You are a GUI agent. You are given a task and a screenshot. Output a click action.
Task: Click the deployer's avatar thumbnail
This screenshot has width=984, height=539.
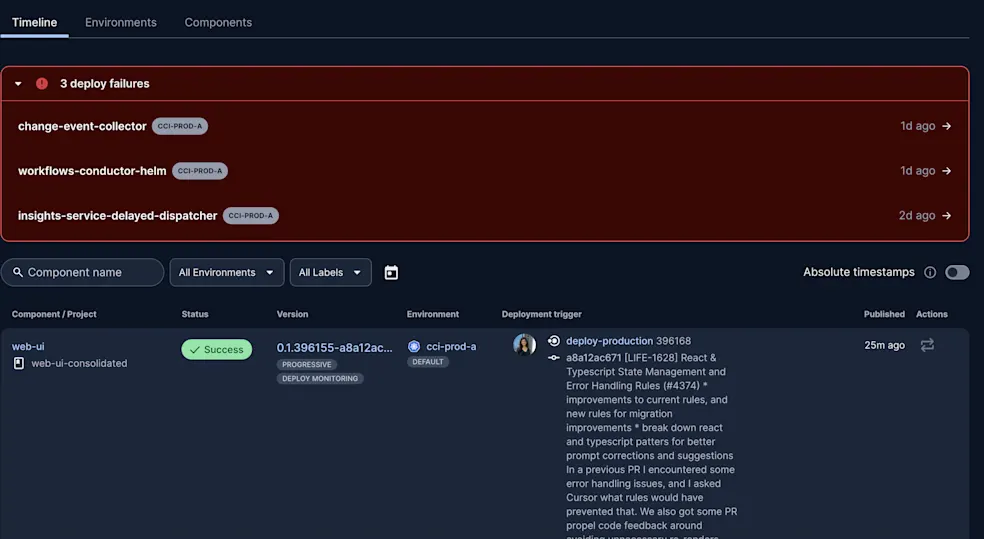click(x=525, y=344)
